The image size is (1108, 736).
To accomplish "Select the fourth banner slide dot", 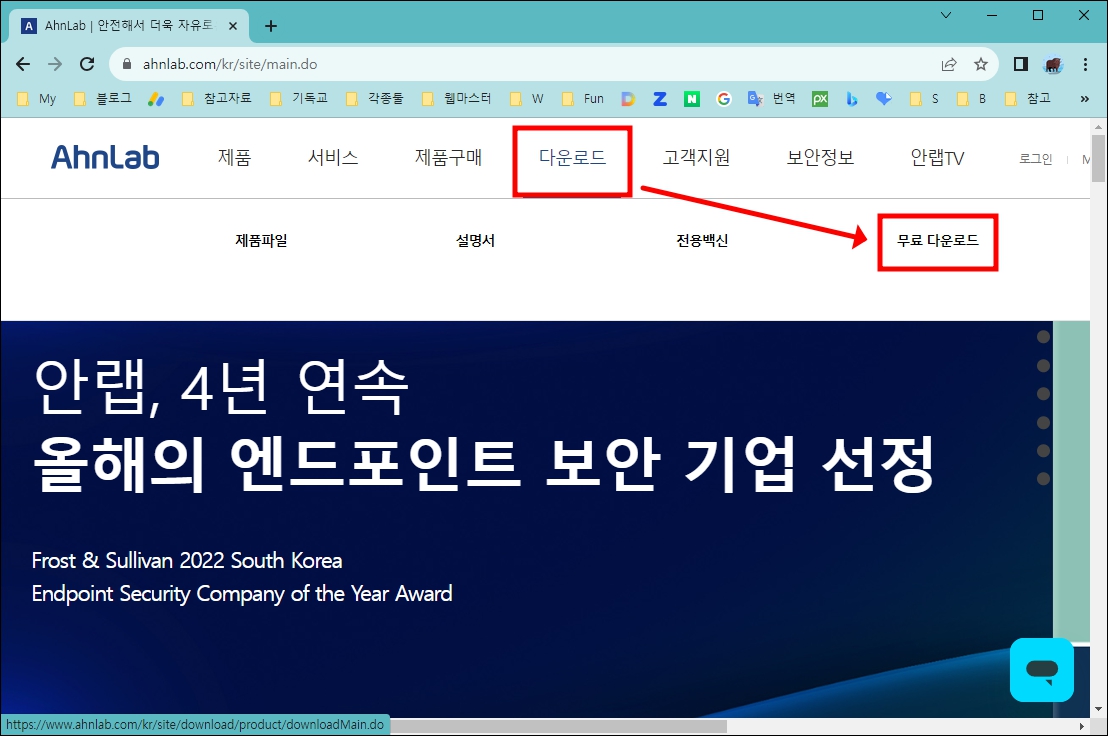I will 1043,422.
